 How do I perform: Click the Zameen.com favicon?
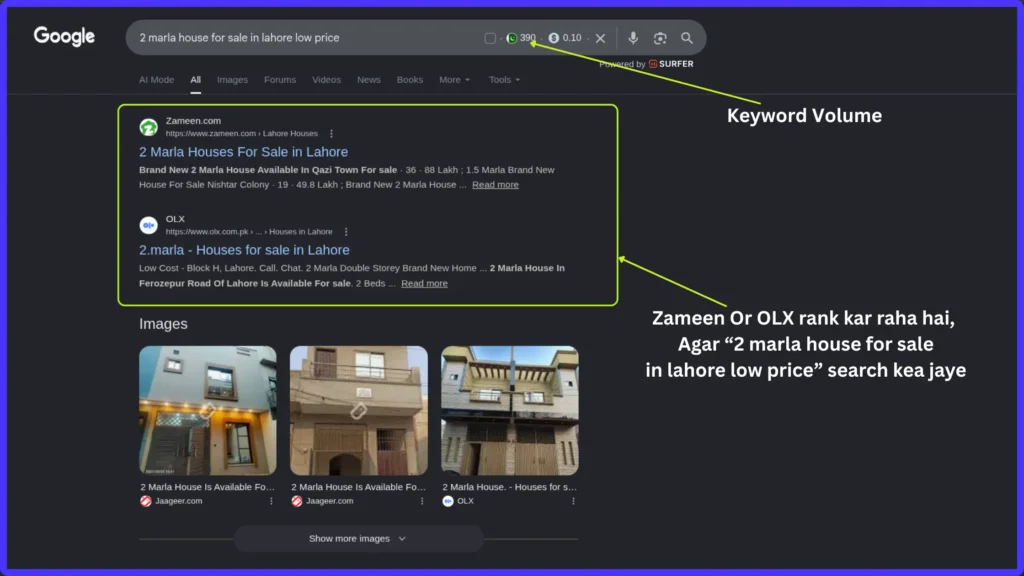148,127
